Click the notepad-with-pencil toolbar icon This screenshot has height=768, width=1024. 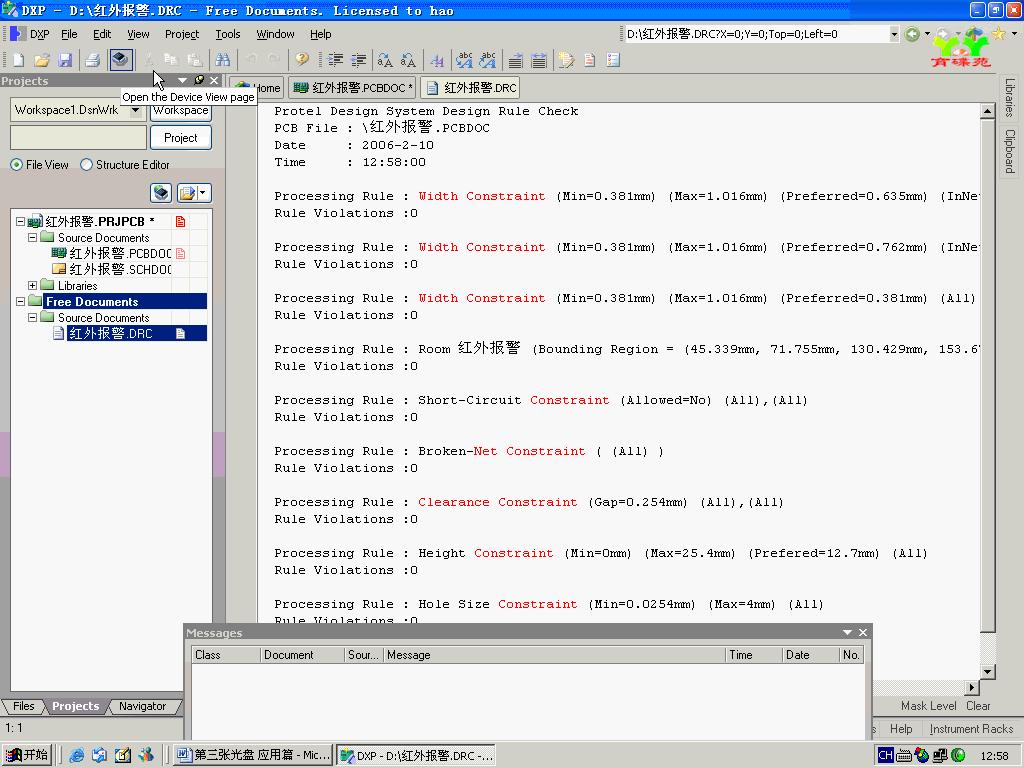(566, 60)
